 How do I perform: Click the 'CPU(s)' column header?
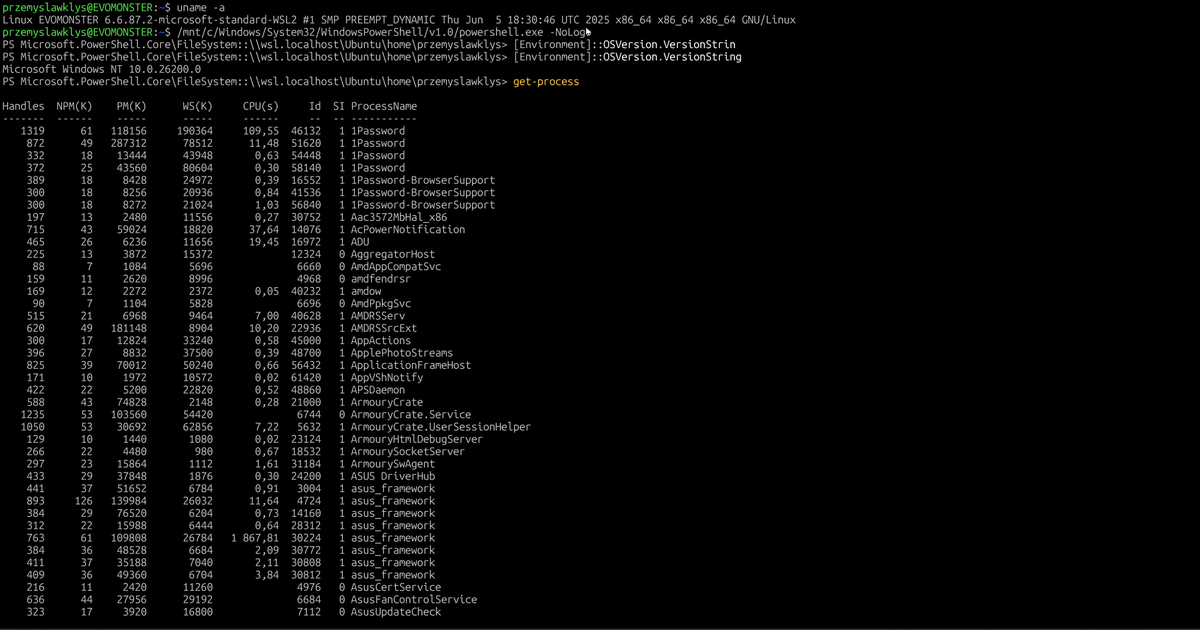pos(261,106)
